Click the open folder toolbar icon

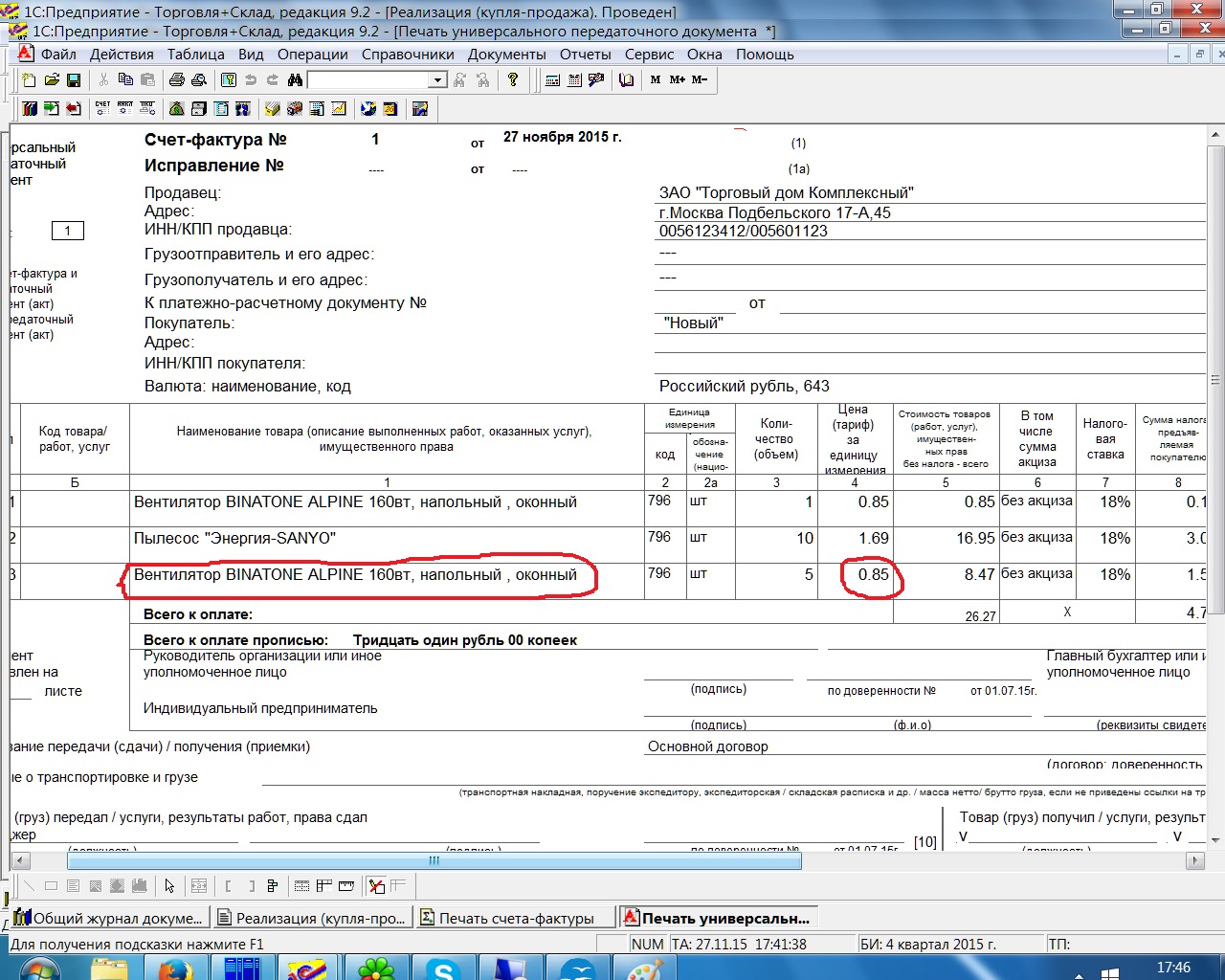pyautogui.click(x=52, y=80)
